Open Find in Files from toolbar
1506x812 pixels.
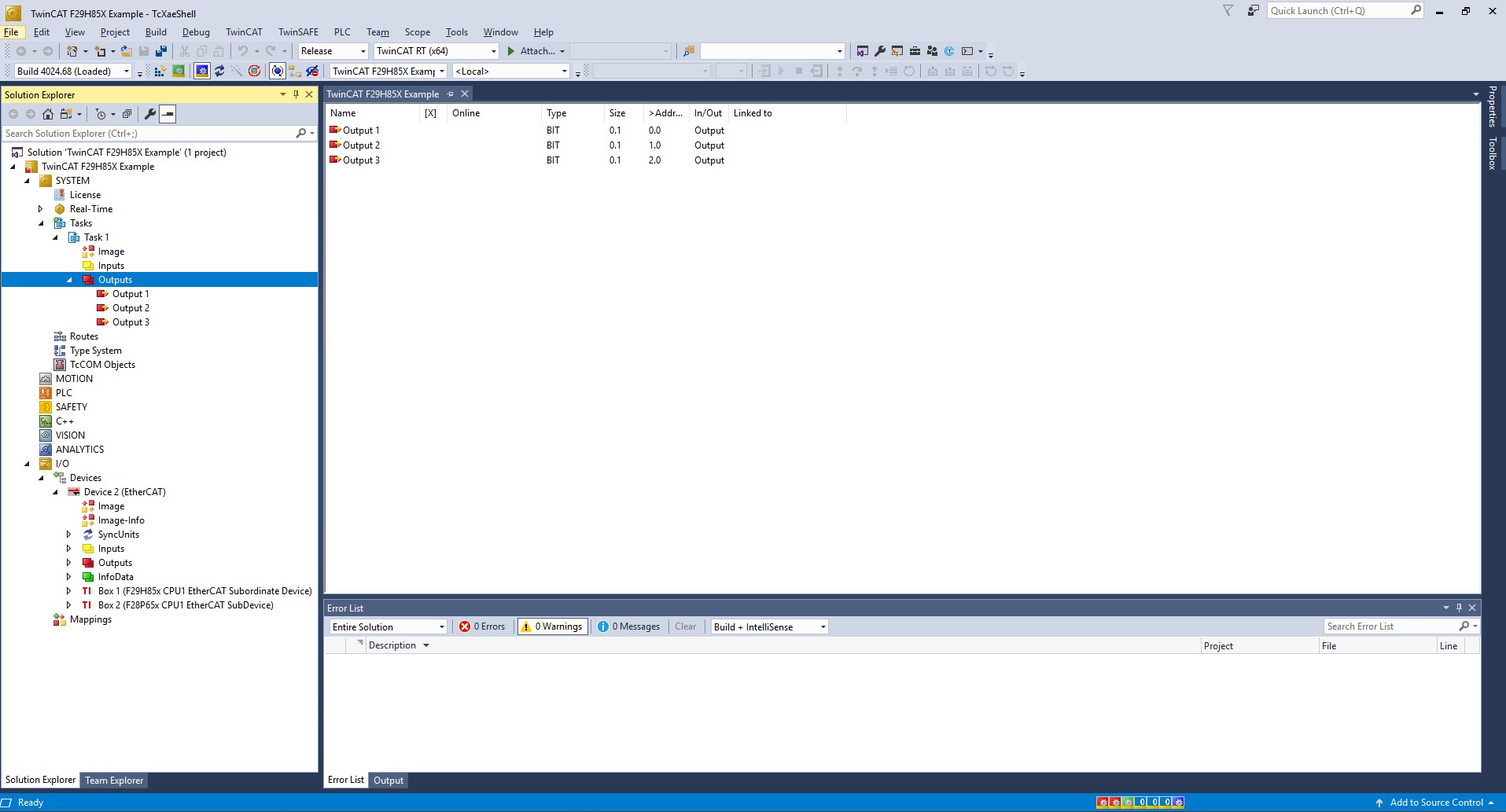[689, 51]
